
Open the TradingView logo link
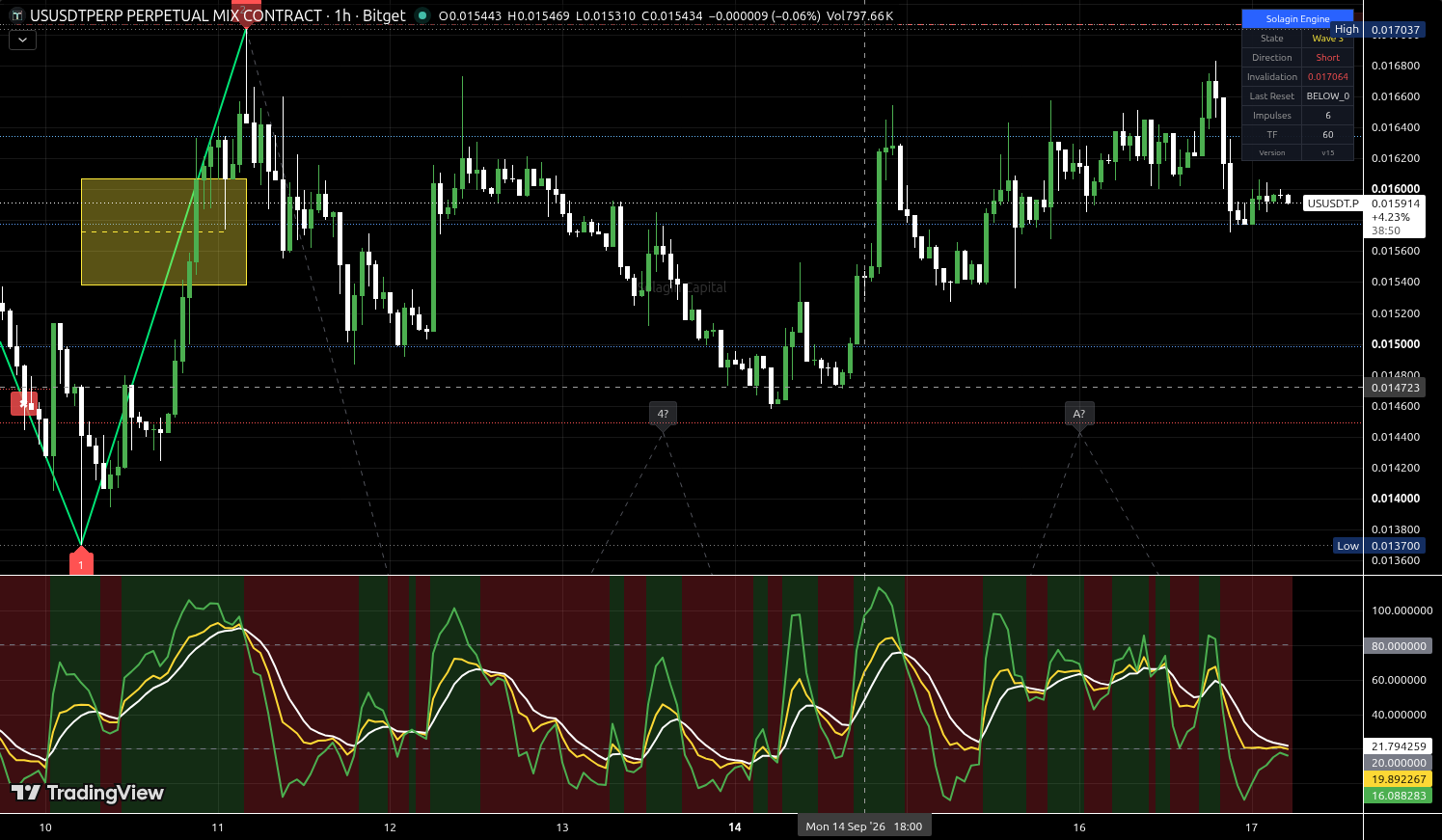(x=88, y=793)
